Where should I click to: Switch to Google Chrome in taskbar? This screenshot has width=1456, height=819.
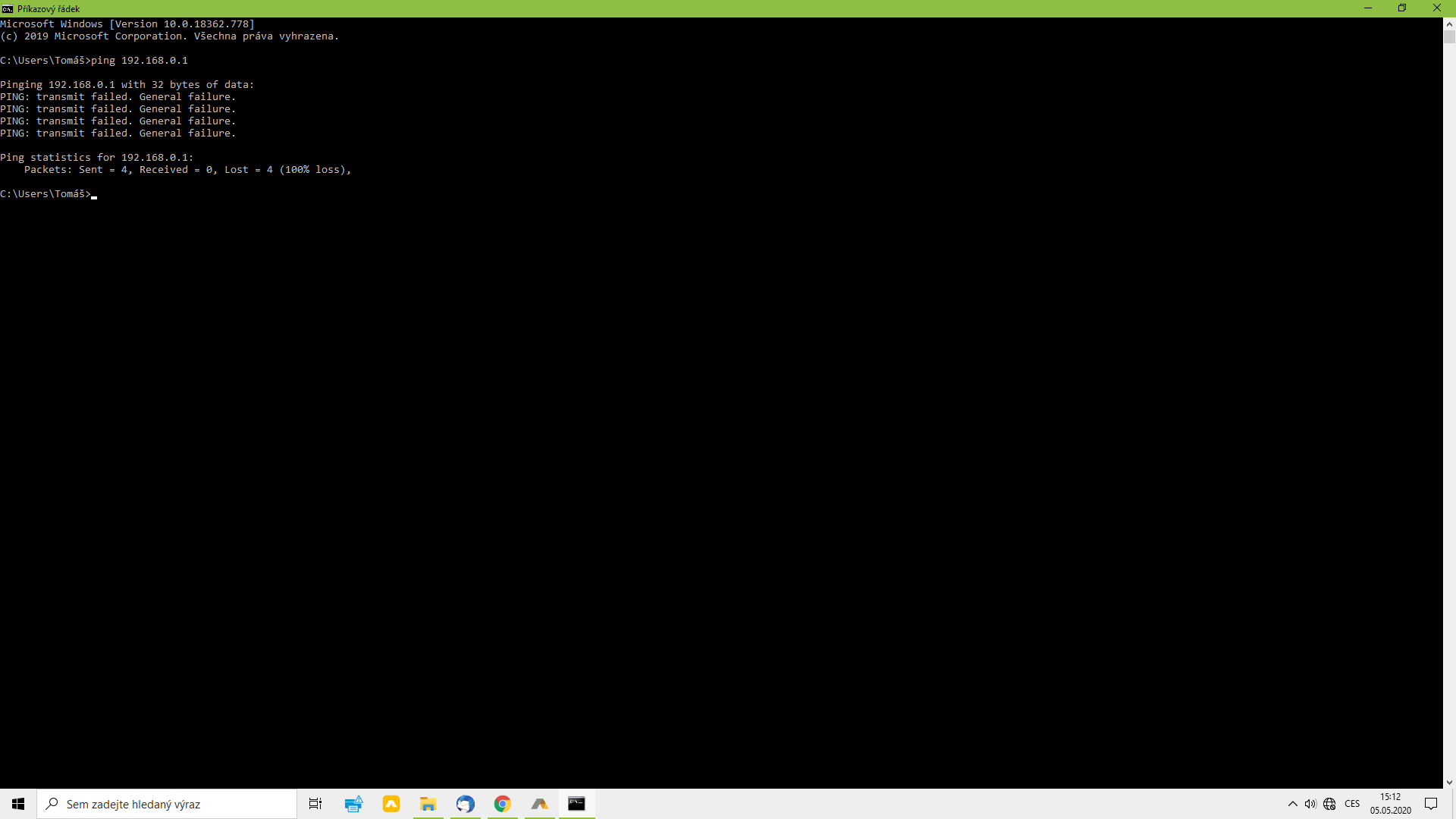click(x=503, y=804)
